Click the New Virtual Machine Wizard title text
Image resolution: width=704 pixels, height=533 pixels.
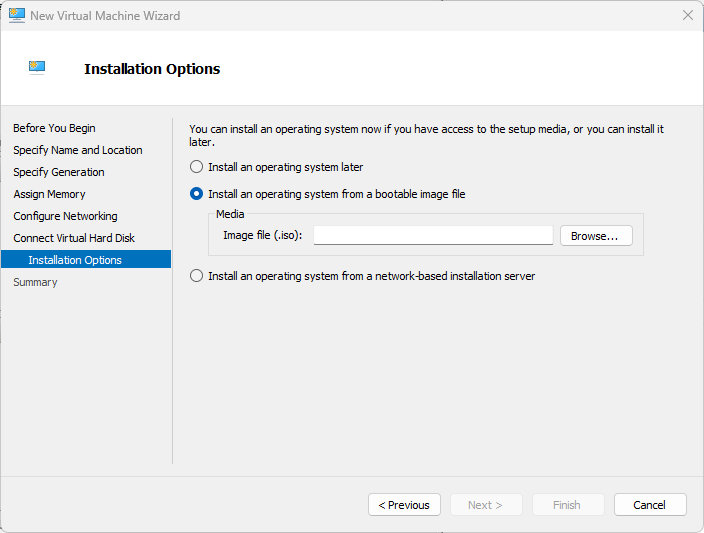coord(105,16)
